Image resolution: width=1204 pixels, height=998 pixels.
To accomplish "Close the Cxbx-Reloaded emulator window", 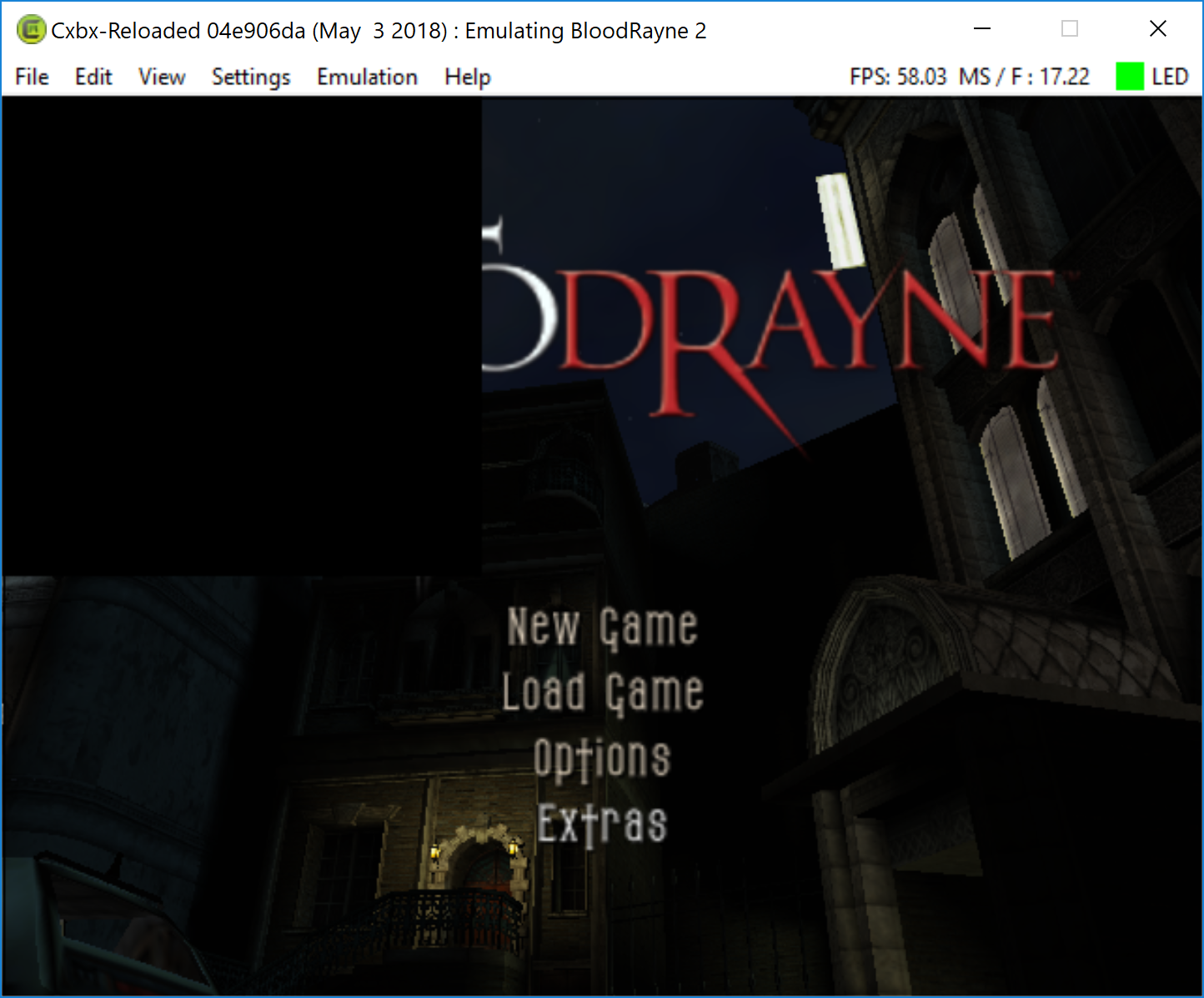I will pyautogui.click(x=1157, y=29).
